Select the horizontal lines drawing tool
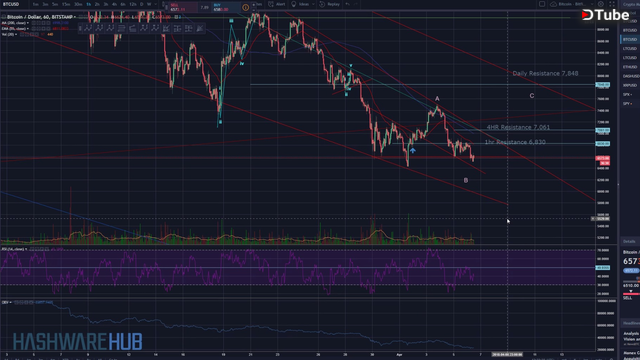The width and height of the screenshot is (640, 360). click(x=121, y=28)
